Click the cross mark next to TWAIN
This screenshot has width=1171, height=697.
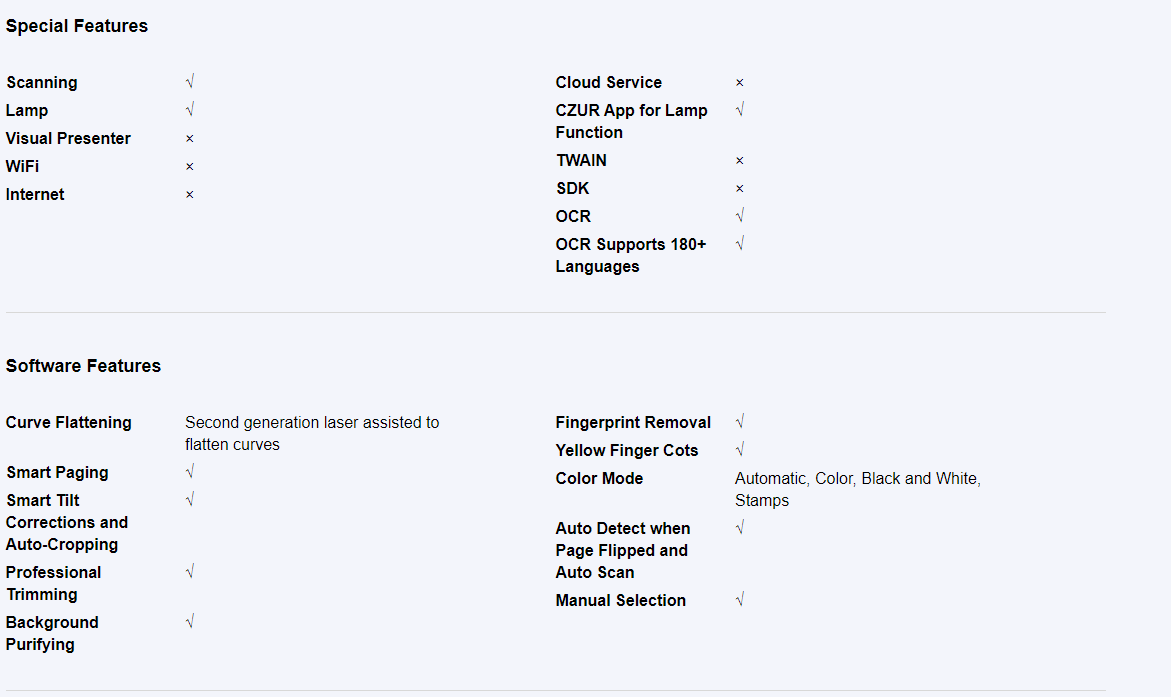[x=739, y=161]
